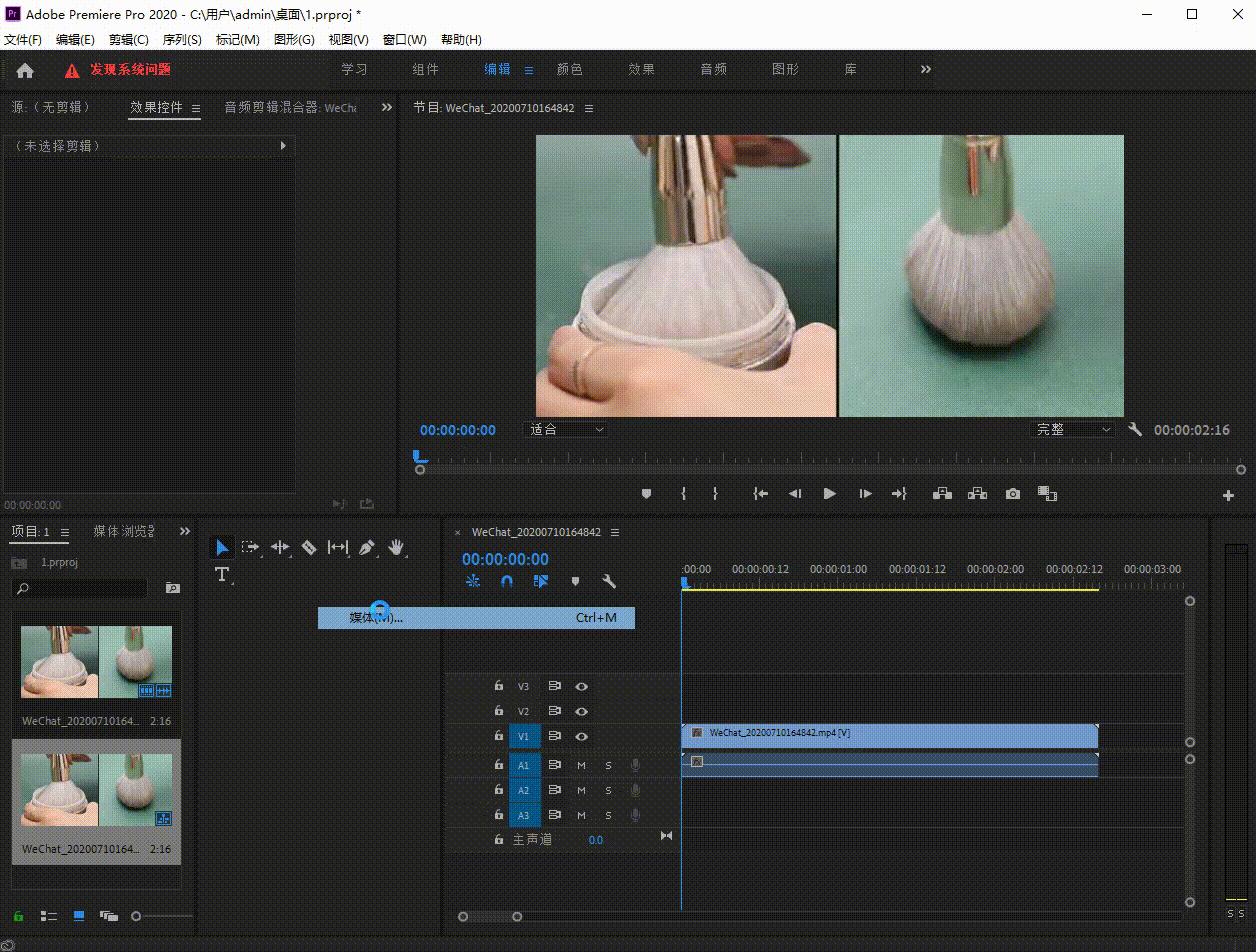Click the Export Frame camera icon
The image size is (1256, 952).
(1013, 494)
